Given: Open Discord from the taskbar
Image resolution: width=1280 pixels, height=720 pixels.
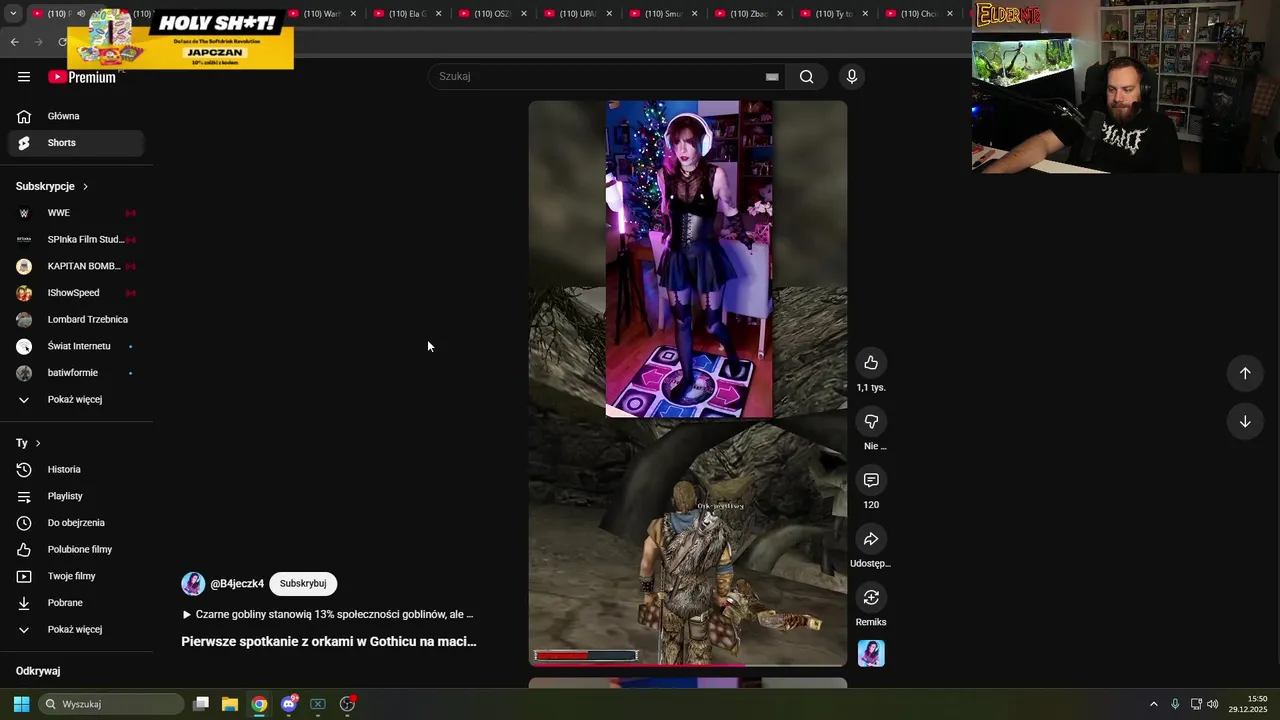Looking at the screenshot, I should point(289,704).
